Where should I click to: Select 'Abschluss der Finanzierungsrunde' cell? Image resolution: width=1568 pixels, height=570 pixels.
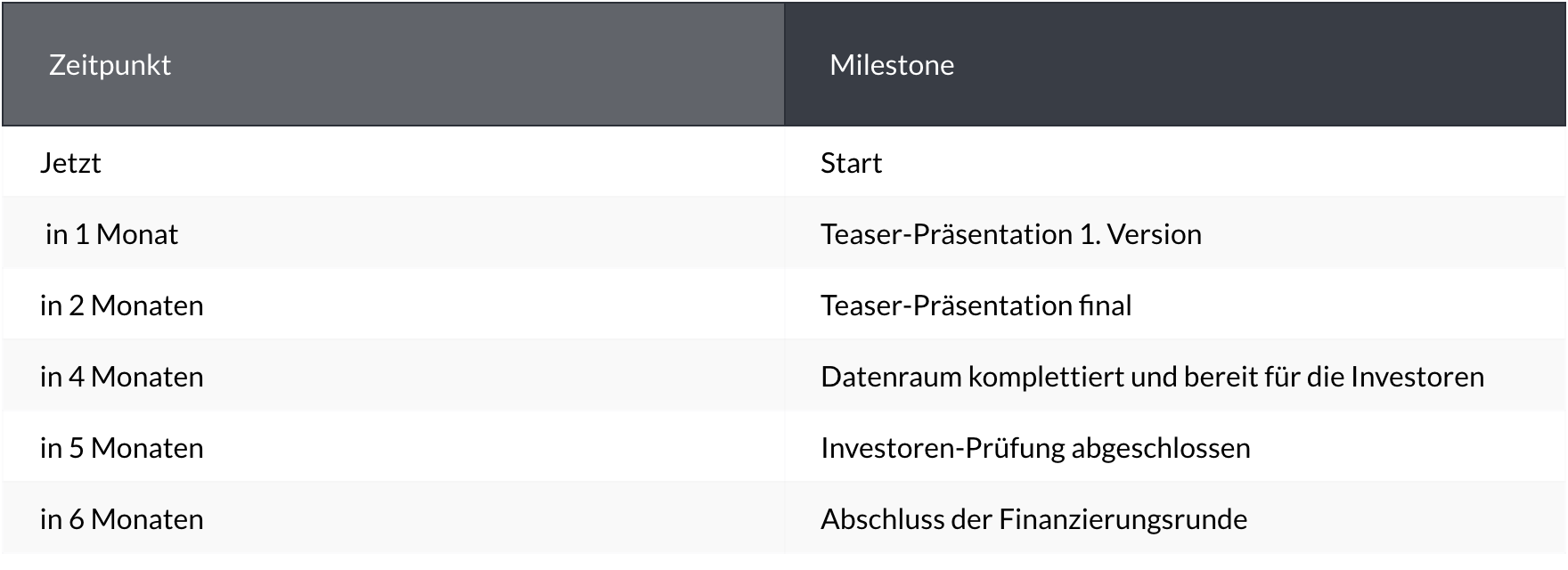(x=1033, y=519)
